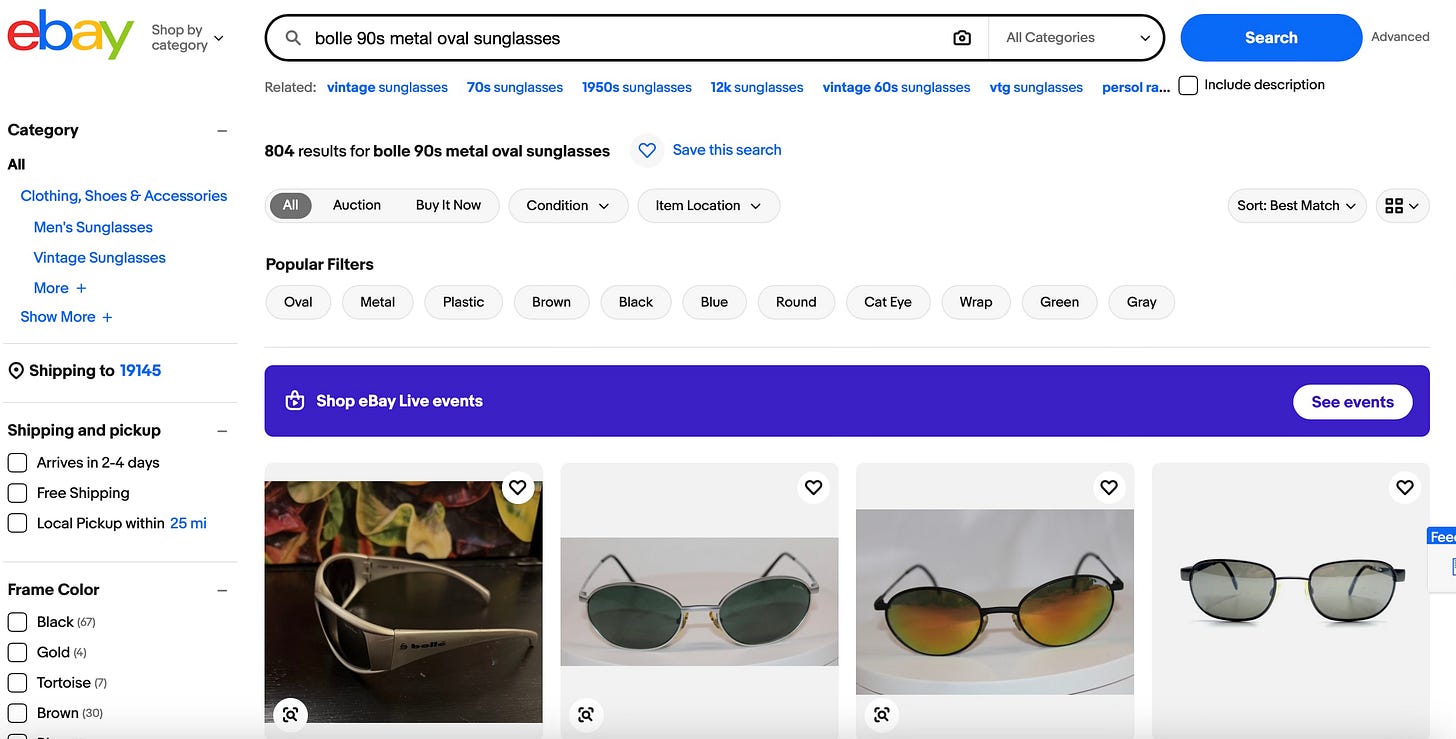This screenshot has height=739, width=1456.
Task: Click 1950s sunglasses related search
Action: coord(637,87)
